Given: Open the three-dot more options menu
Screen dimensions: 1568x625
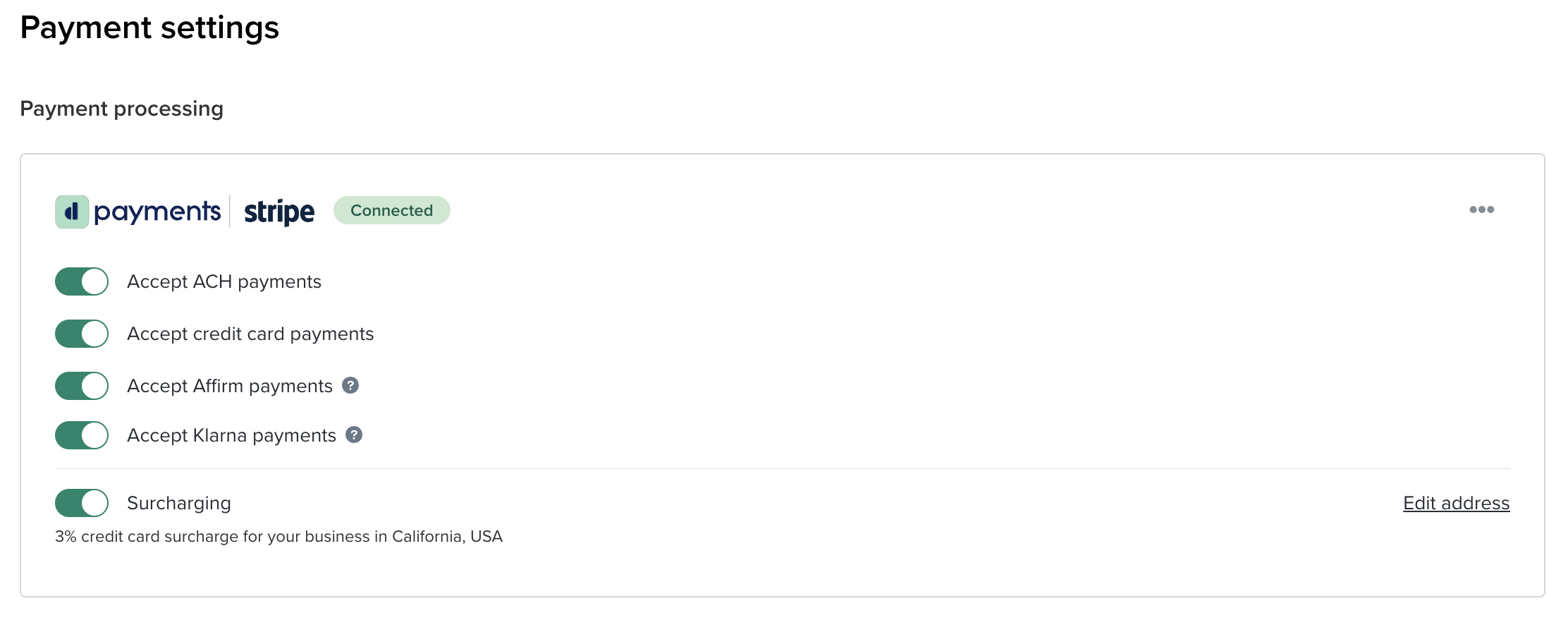Looking at the screenshot, I should click(x=1481, y=210).
